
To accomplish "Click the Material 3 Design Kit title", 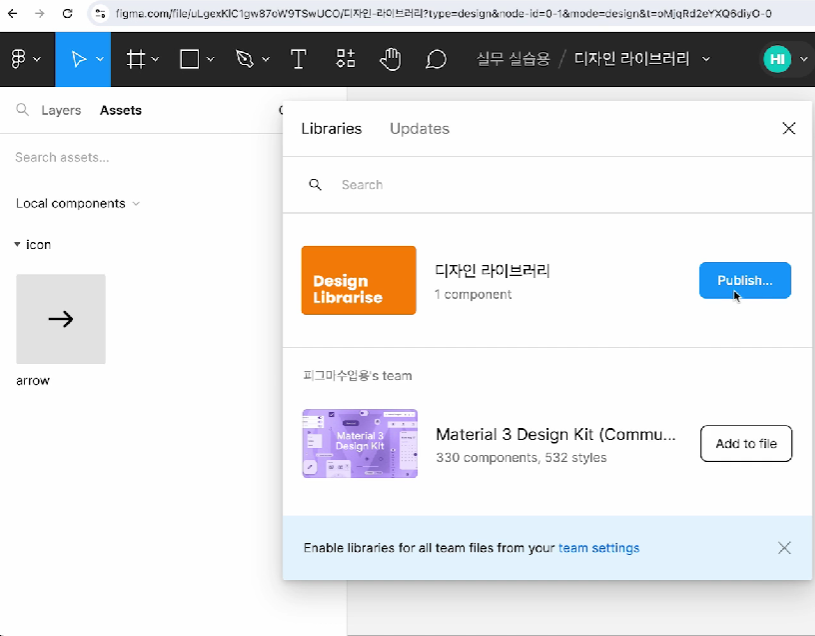I will (556, 434).
